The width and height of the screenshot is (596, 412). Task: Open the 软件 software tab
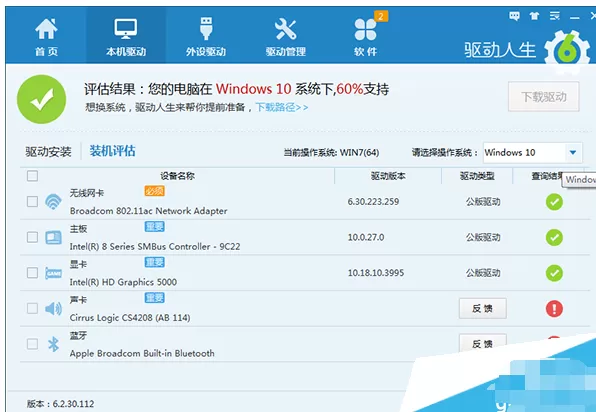[x=365, y=37]
